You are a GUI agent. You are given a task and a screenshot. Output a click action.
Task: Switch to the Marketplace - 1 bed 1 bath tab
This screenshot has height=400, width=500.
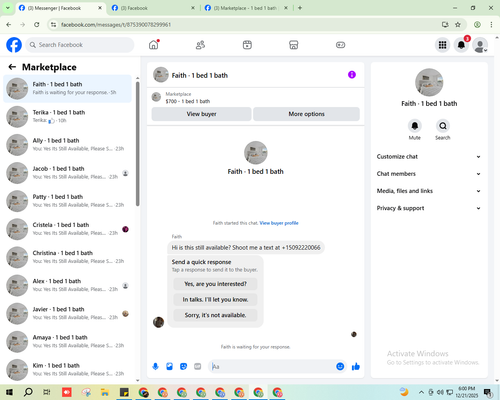(246, 8)
